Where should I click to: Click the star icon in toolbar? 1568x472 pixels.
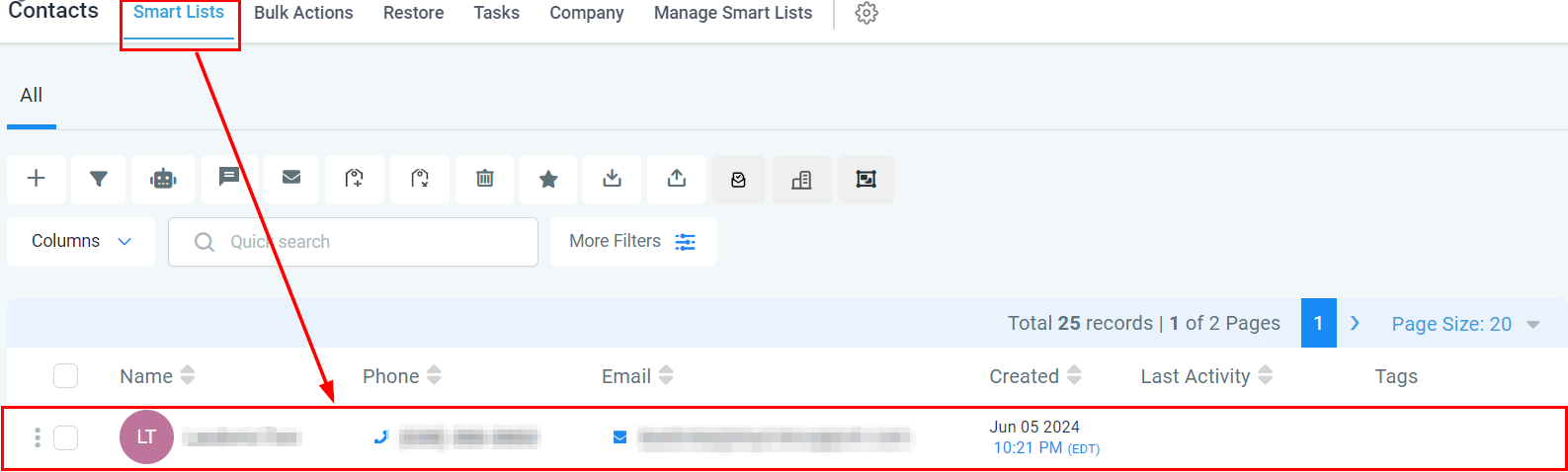click(x=548, y=179)
